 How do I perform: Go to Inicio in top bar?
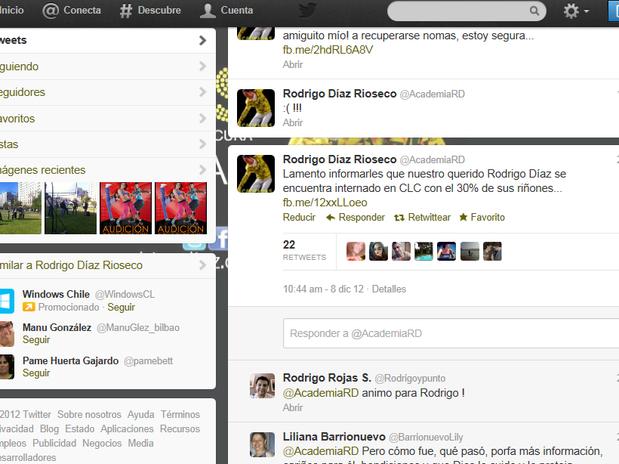pyautogui.click(x=11, y=10)
